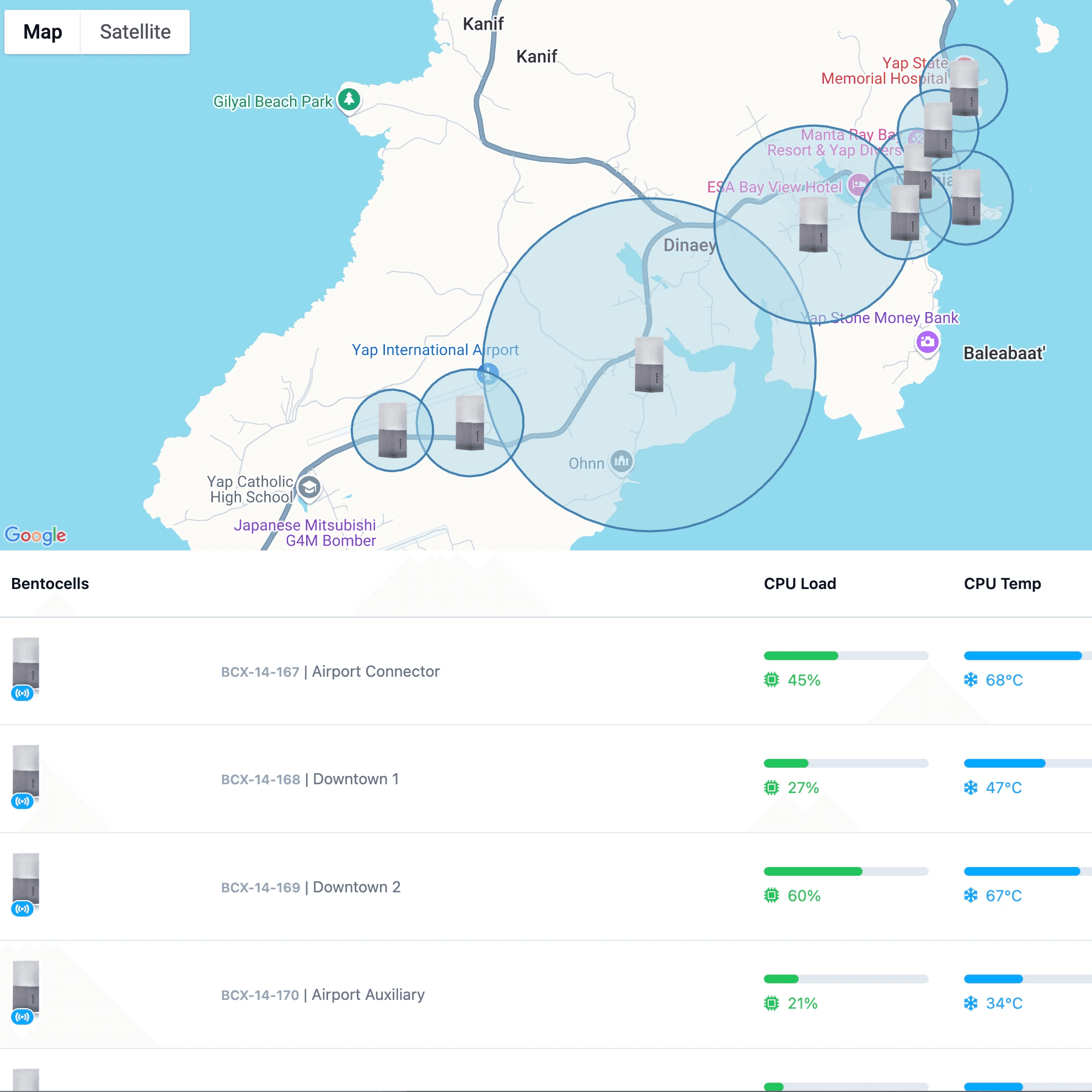Click the Gilyal Beach Park tree marker

tap(349, 99)
